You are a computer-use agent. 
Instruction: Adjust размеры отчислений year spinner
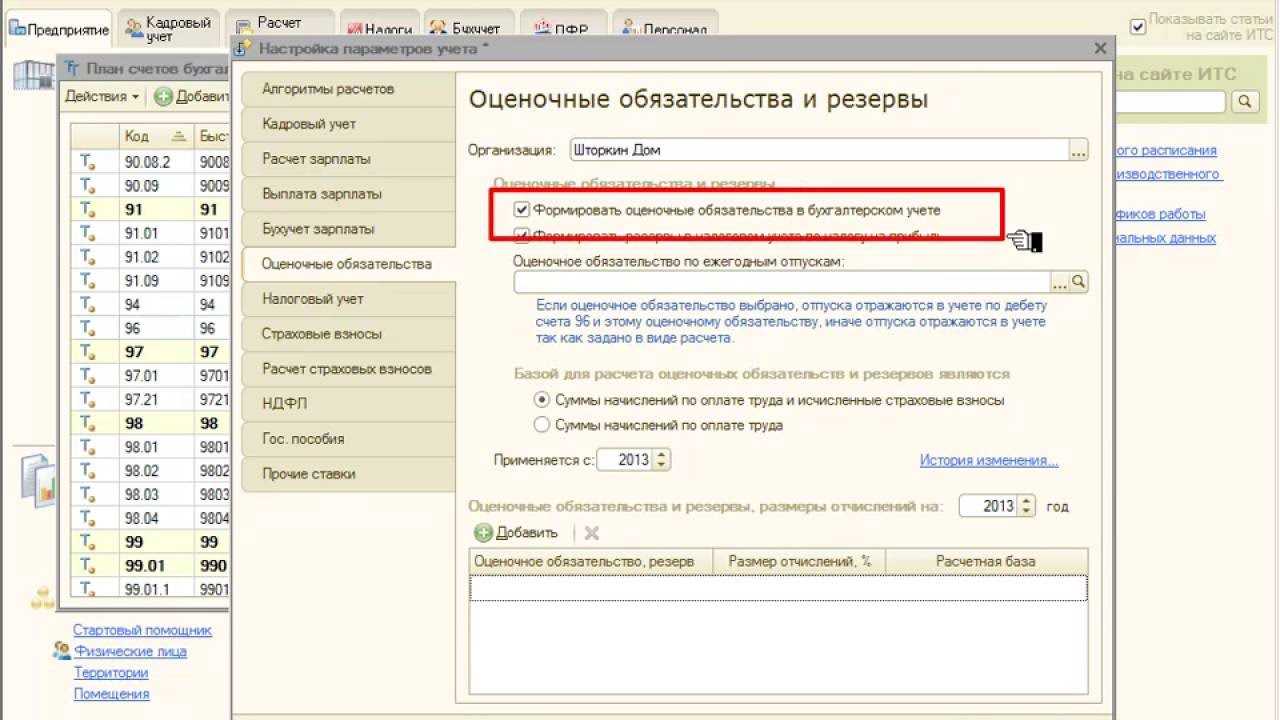(1027, 506)
